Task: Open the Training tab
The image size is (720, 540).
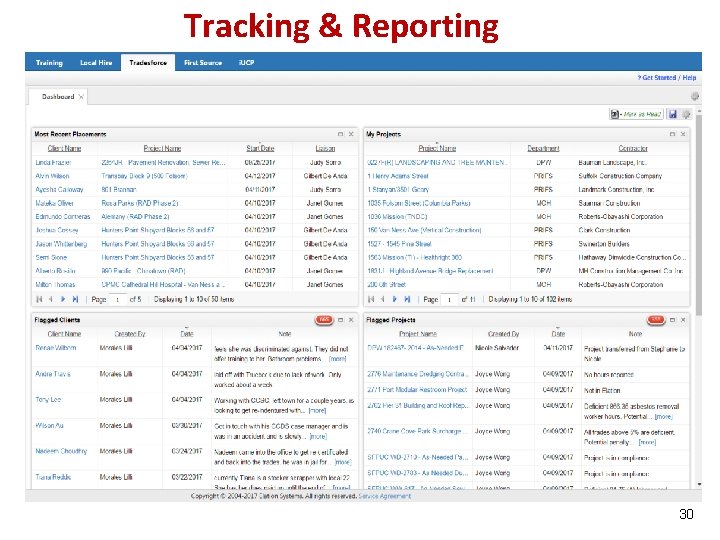Action: tap(49, 62)
